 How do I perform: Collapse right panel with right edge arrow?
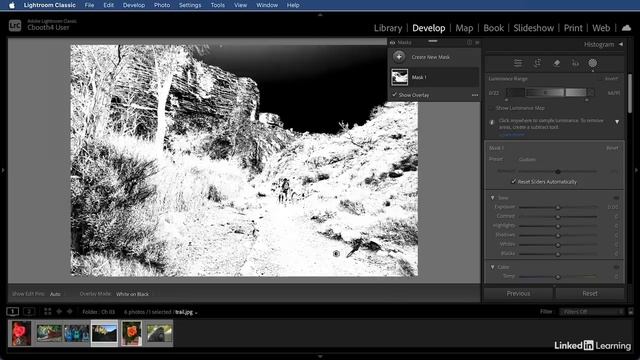(637, 170)
